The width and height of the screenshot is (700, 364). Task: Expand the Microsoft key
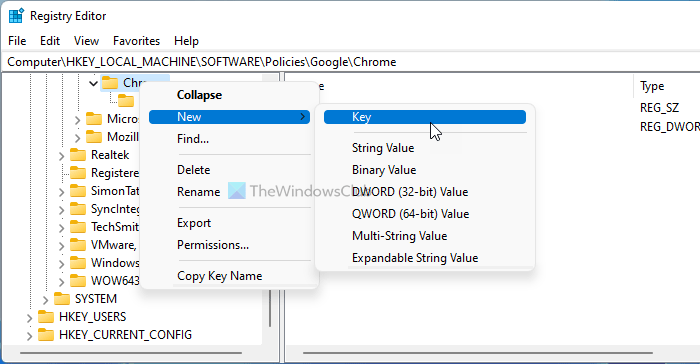pyautogui.click(x=78, y=120)
